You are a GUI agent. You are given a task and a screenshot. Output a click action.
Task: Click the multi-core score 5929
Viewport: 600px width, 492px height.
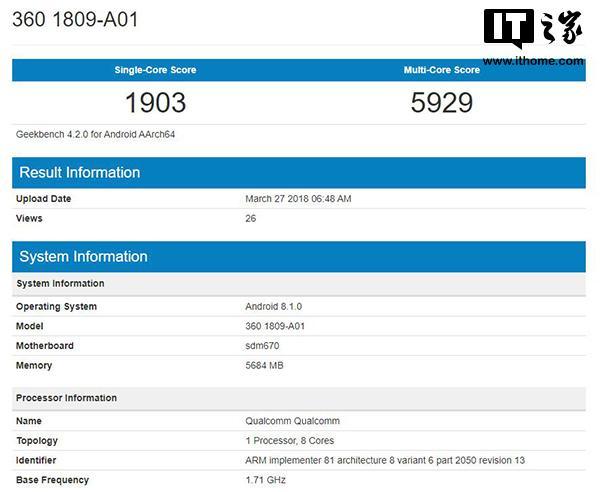click(441, 102)
